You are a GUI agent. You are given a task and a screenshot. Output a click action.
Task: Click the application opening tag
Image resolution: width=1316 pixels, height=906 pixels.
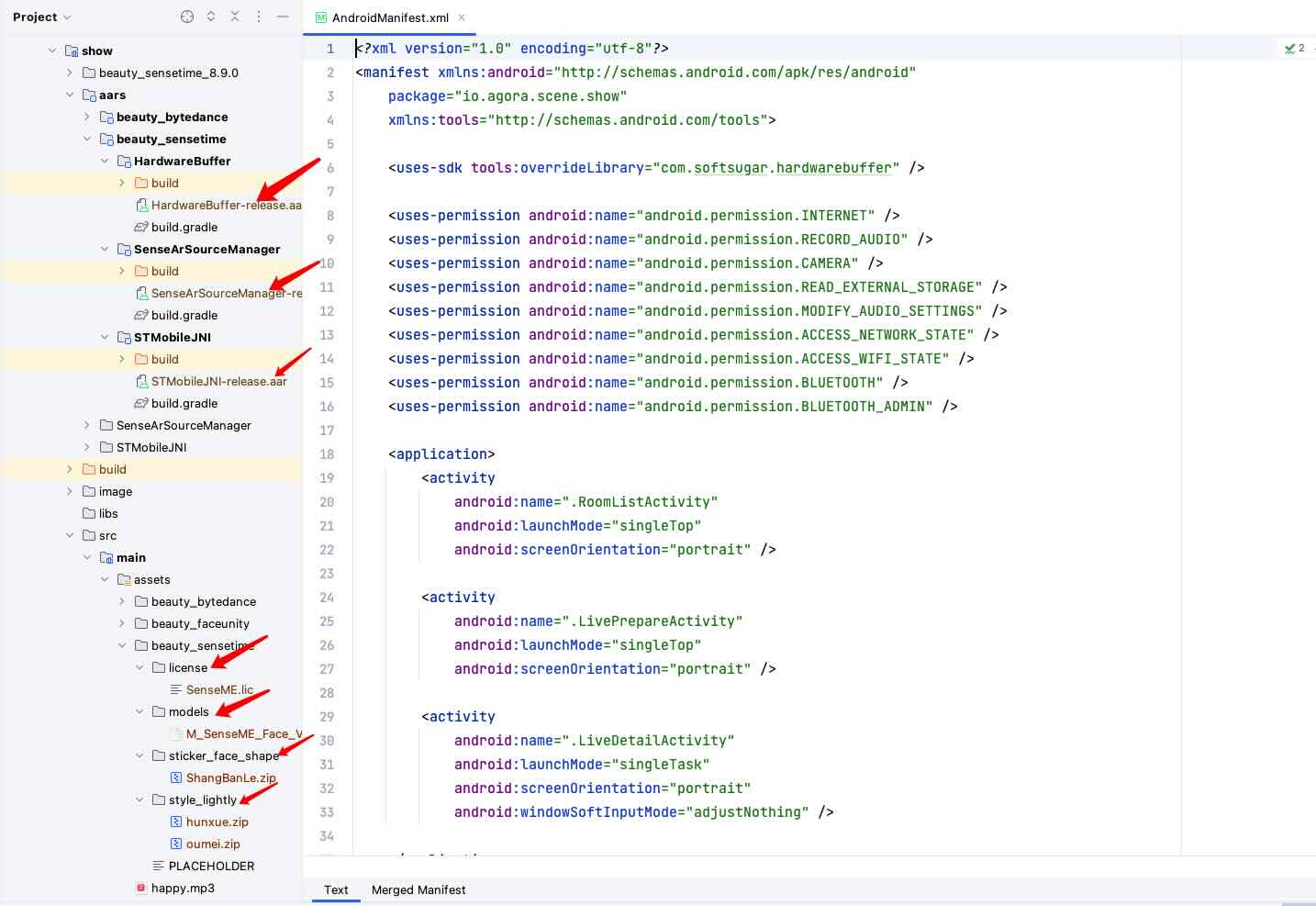[441, 454]
